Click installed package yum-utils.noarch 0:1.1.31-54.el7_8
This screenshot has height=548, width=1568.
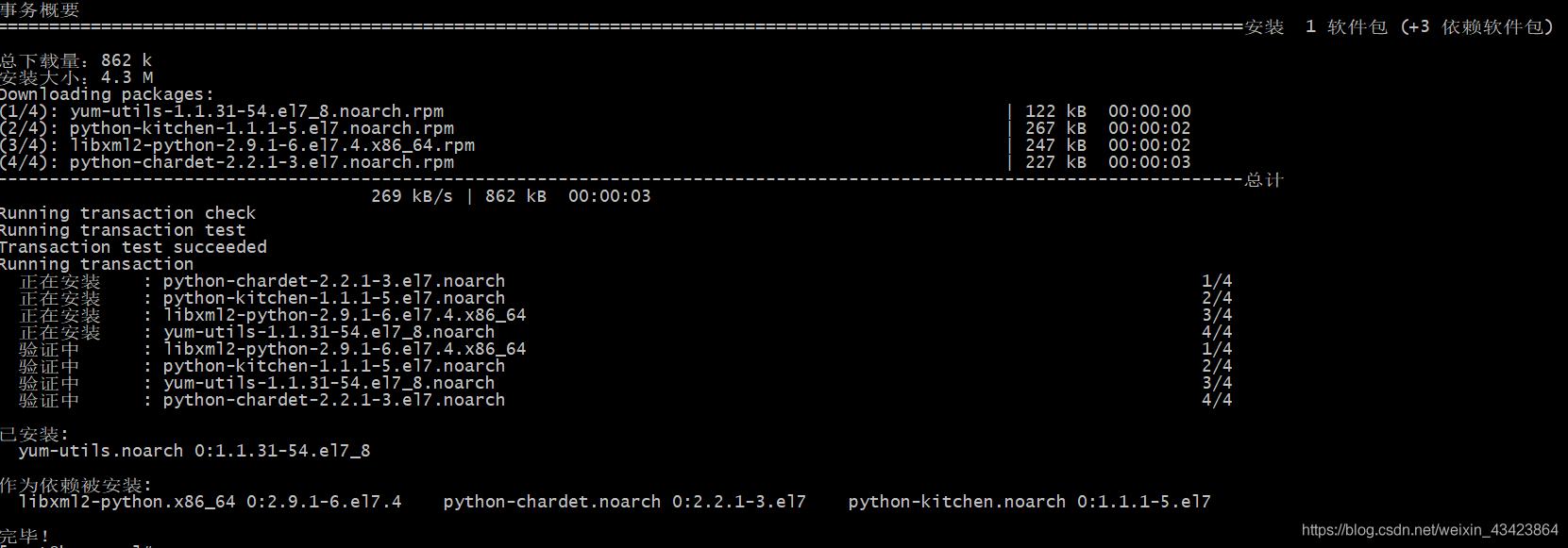click(194, 451)
